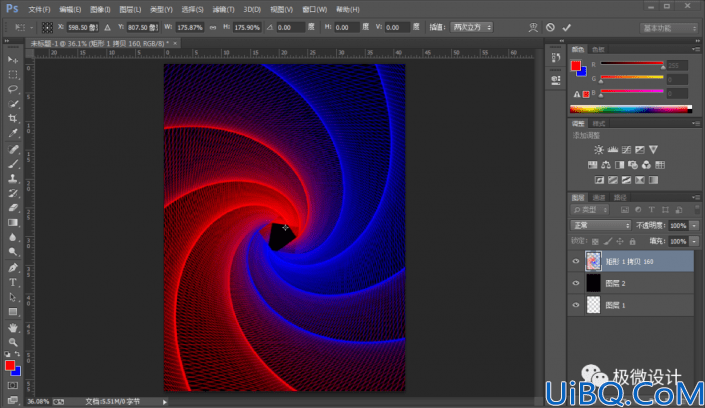This screenshot has height=408, width=705.
Task: Open the layer filter 类型 dropdown
Action: (x=590, y=210)
